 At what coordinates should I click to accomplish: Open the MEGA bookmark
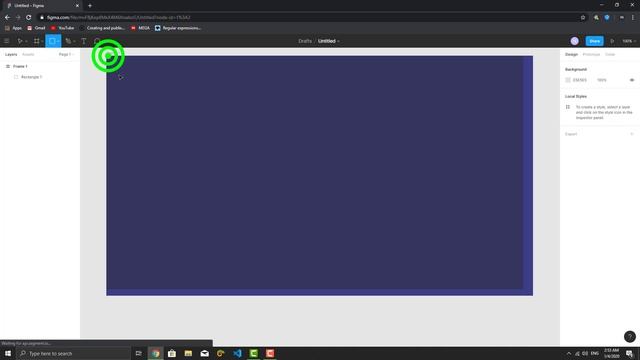[x=140, y=28]
